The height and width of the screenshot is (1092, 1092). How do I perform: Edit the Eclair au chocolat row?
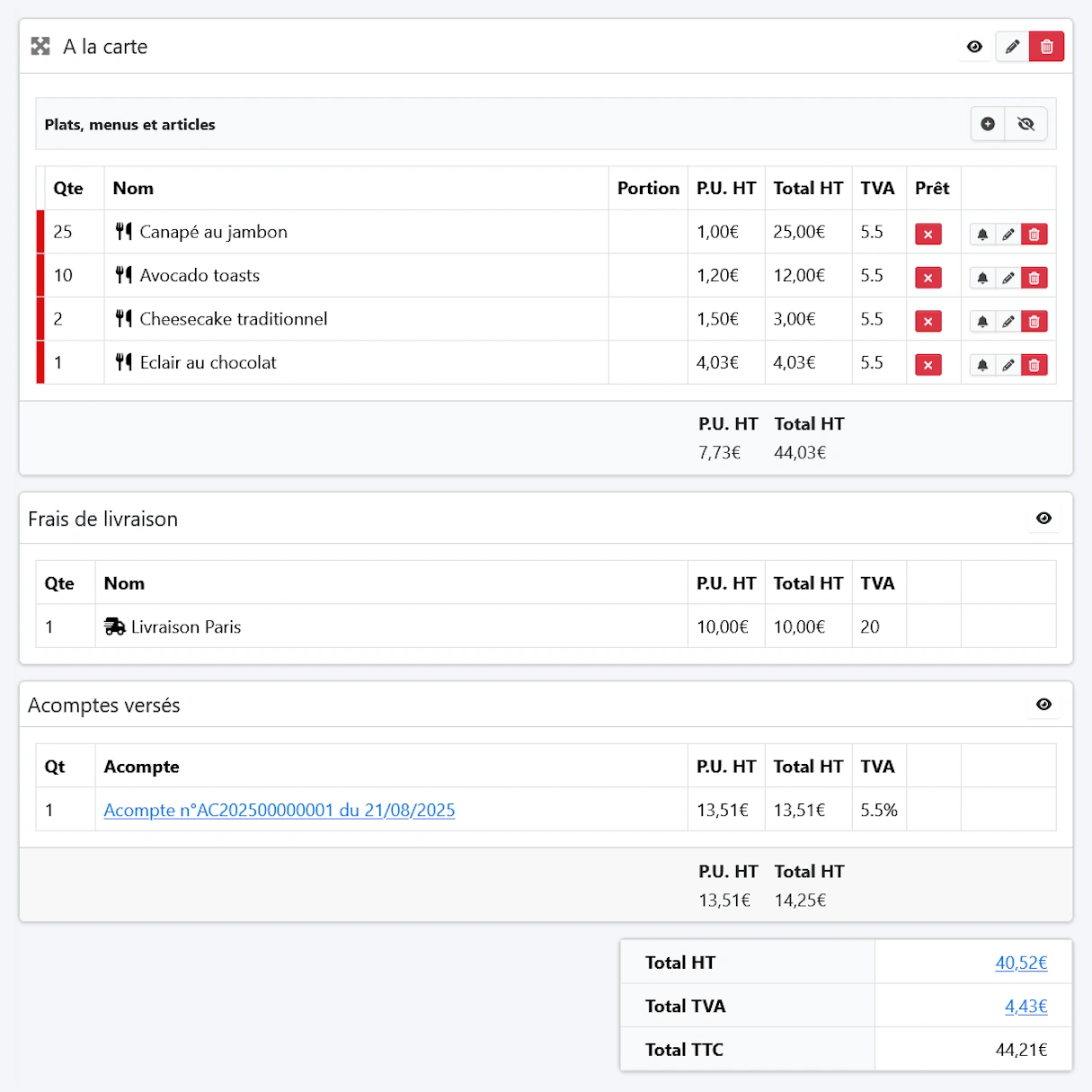(x=1008, y=365)
